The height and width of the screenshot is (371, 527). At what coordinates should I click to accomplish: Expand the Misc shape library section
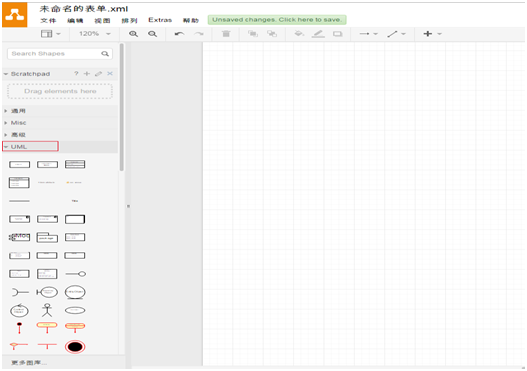coord(60,123)
